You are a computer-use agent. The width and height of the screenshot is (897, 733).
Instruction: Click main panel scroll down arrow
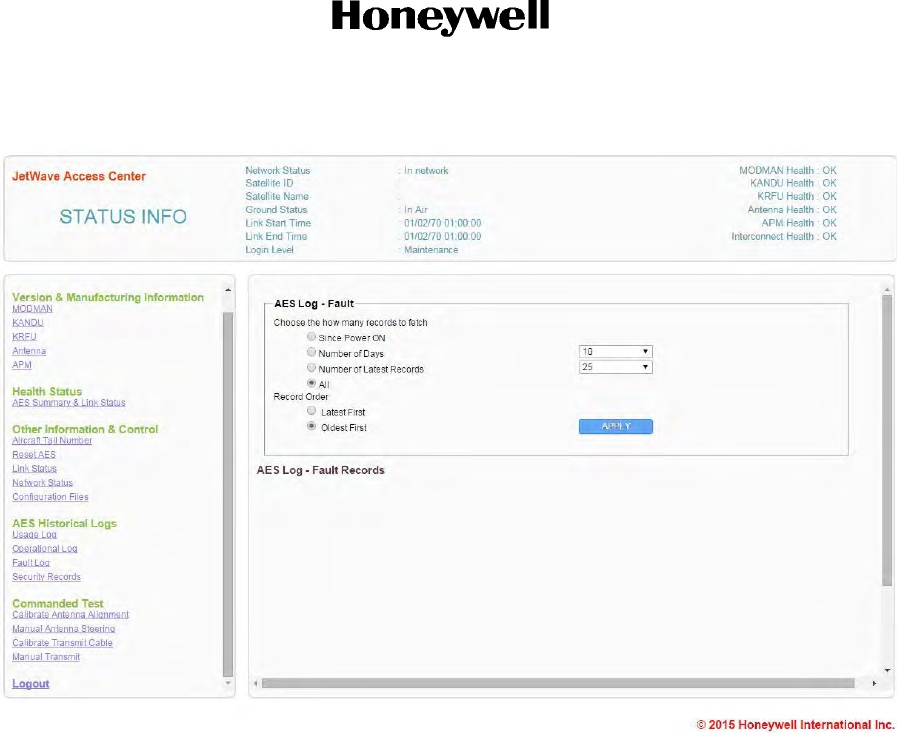coord(887,670)
